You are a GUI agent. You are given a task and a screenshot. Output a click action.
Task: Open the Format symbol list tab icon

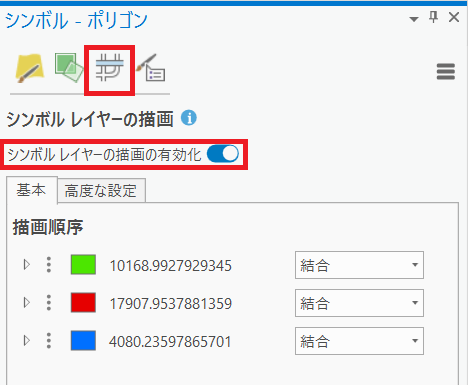pyautogui.click(x=150, y=68)
